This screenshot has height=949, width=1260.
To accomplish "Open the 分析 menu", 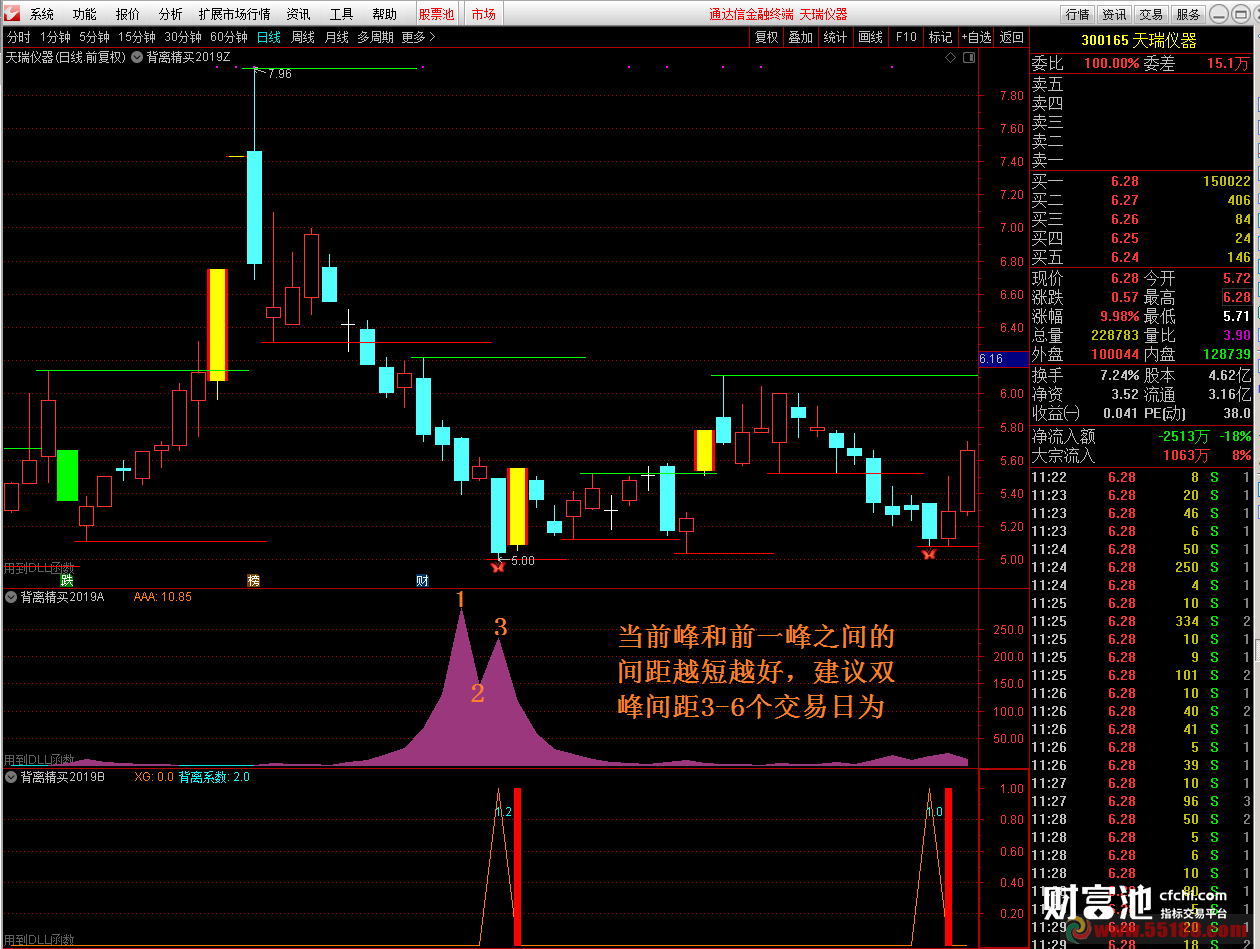I will [171, 14].
